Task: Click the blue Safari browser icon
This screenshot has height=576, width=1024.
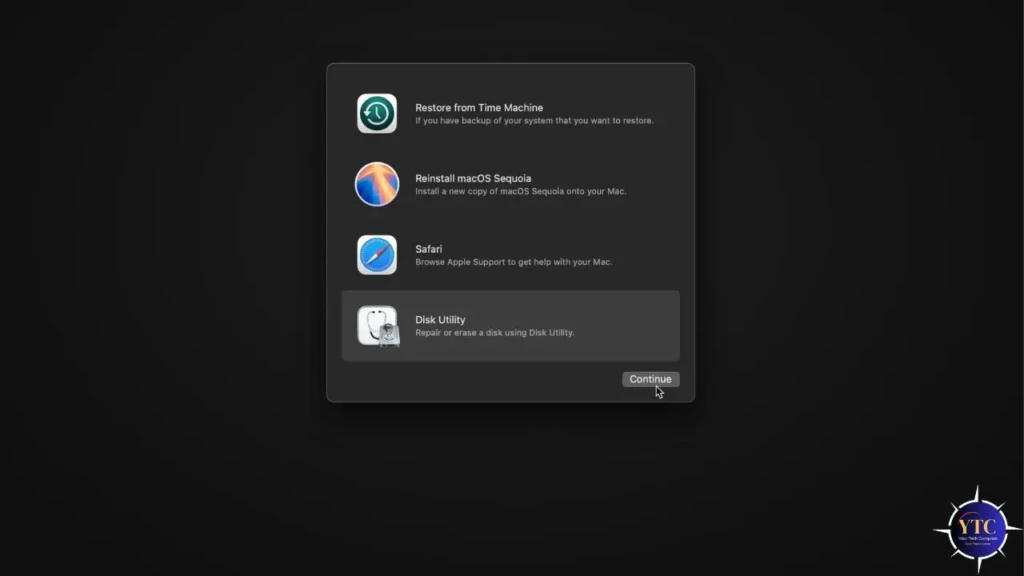Action: point(376,255)
